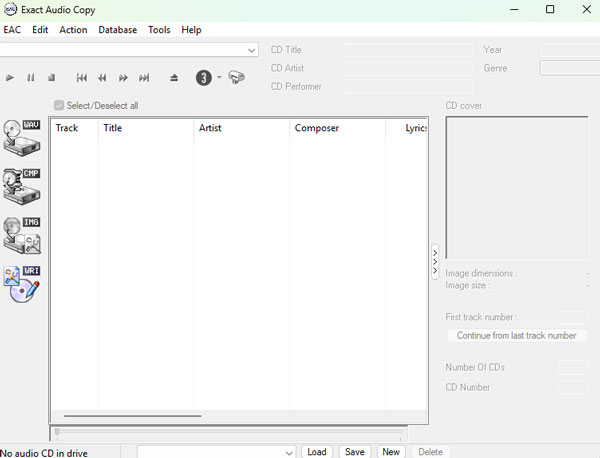Click the First track number field
Image resolution: width=600 pixels, height=458 pixels.
574,317
